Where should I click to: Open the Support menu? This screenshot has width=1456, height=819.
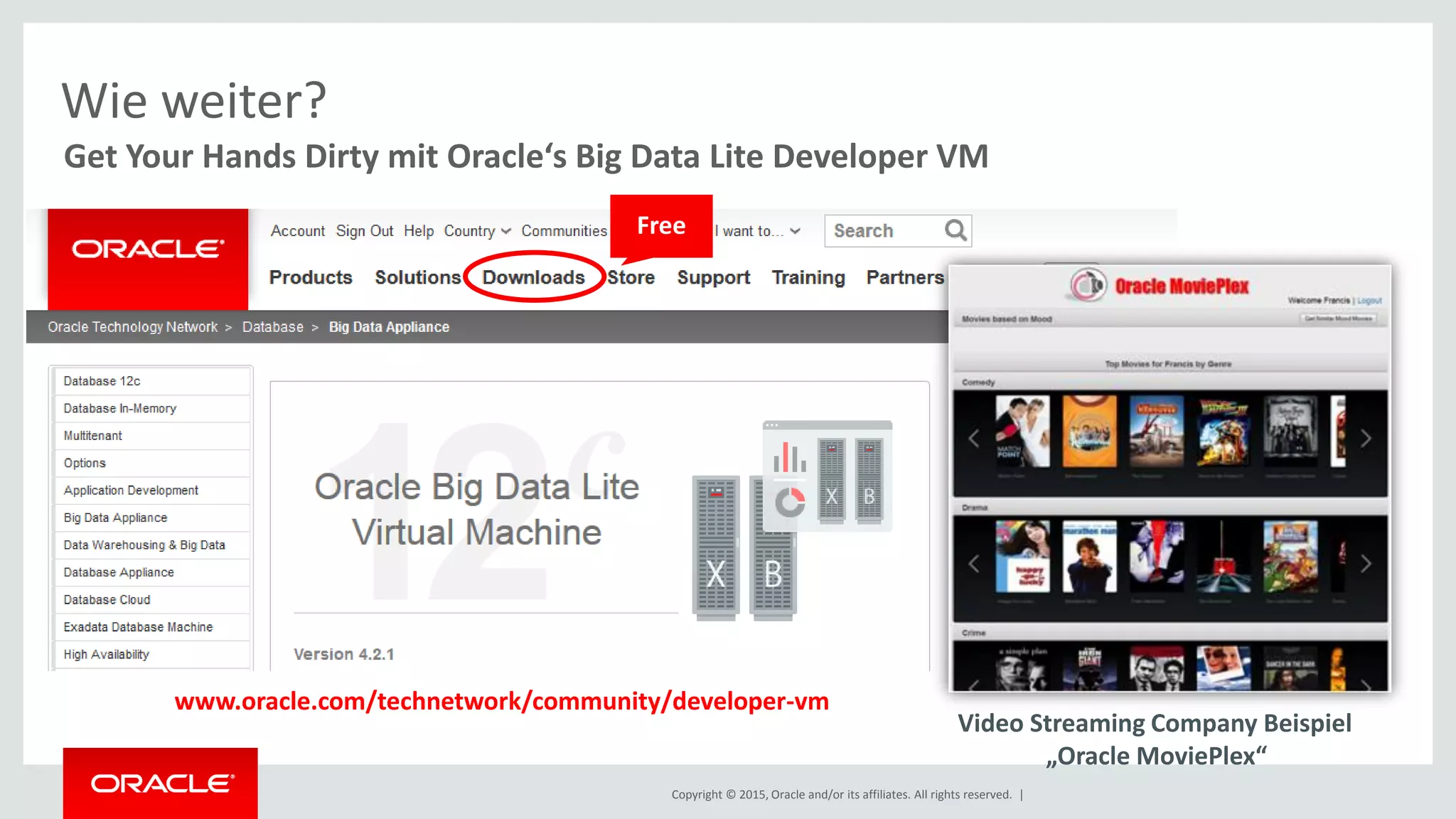coord(714,278)
